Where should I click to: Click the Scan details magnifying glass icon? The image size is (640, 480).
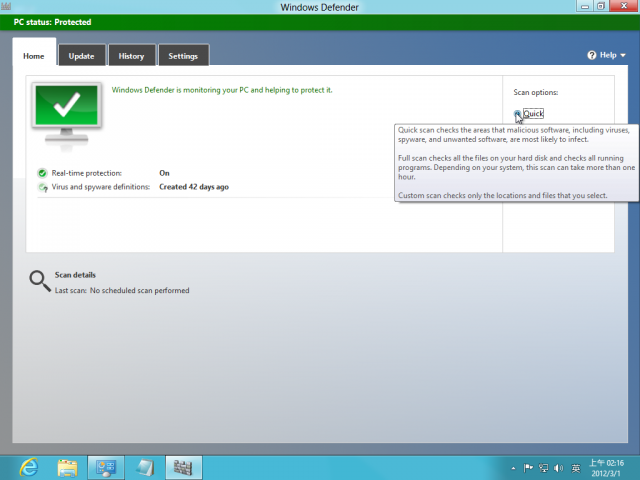coord(40,281)
